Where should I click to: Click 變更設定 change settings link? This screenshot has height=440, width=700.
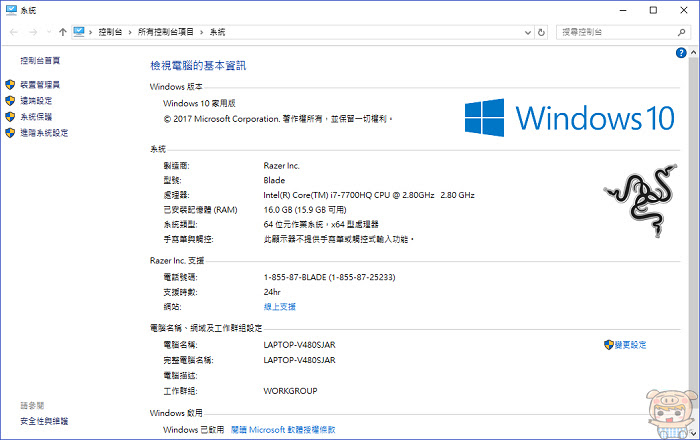630,345
